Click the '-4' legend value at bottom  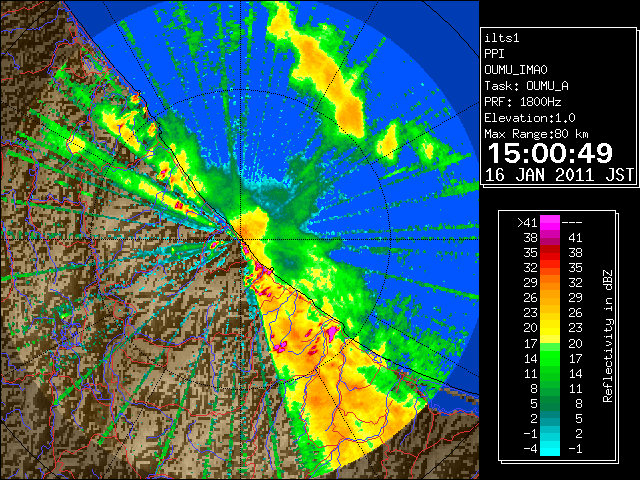coord(530,449)
